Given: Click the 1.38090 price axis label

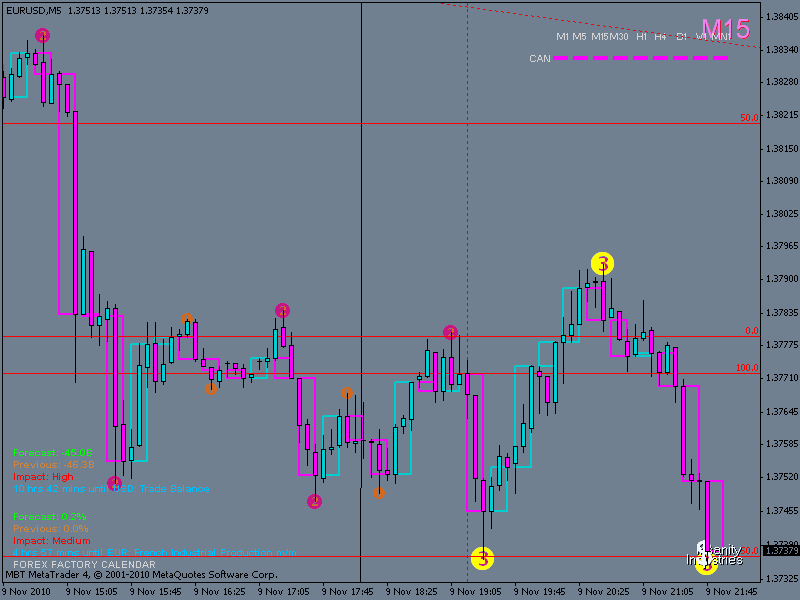Looking at the screenshot, I should 782,181.
